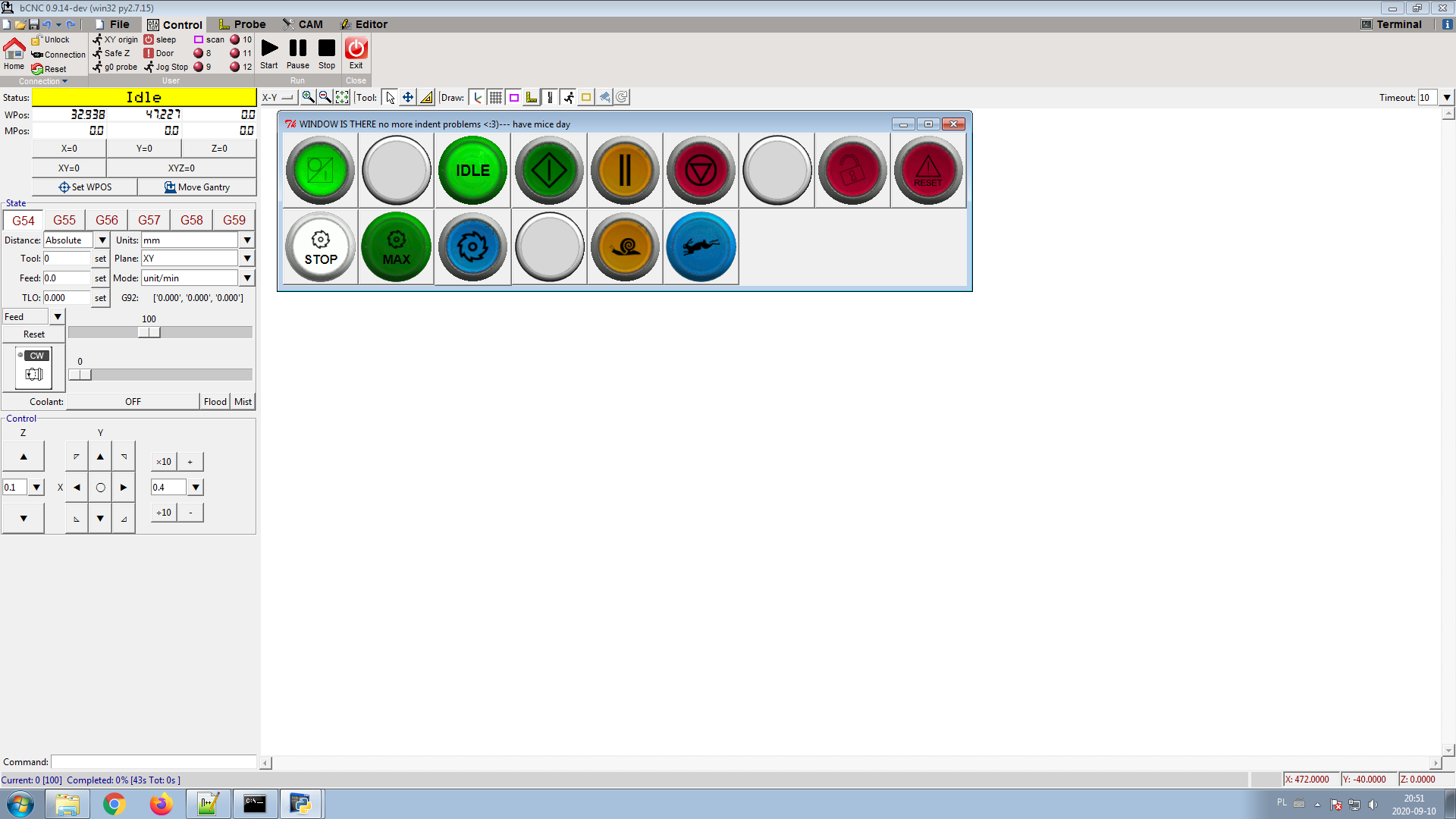The width and height of the screenshot is (1456, 819).
Task: Open the Units dropdown showing mm
Action: pos(246,240)
